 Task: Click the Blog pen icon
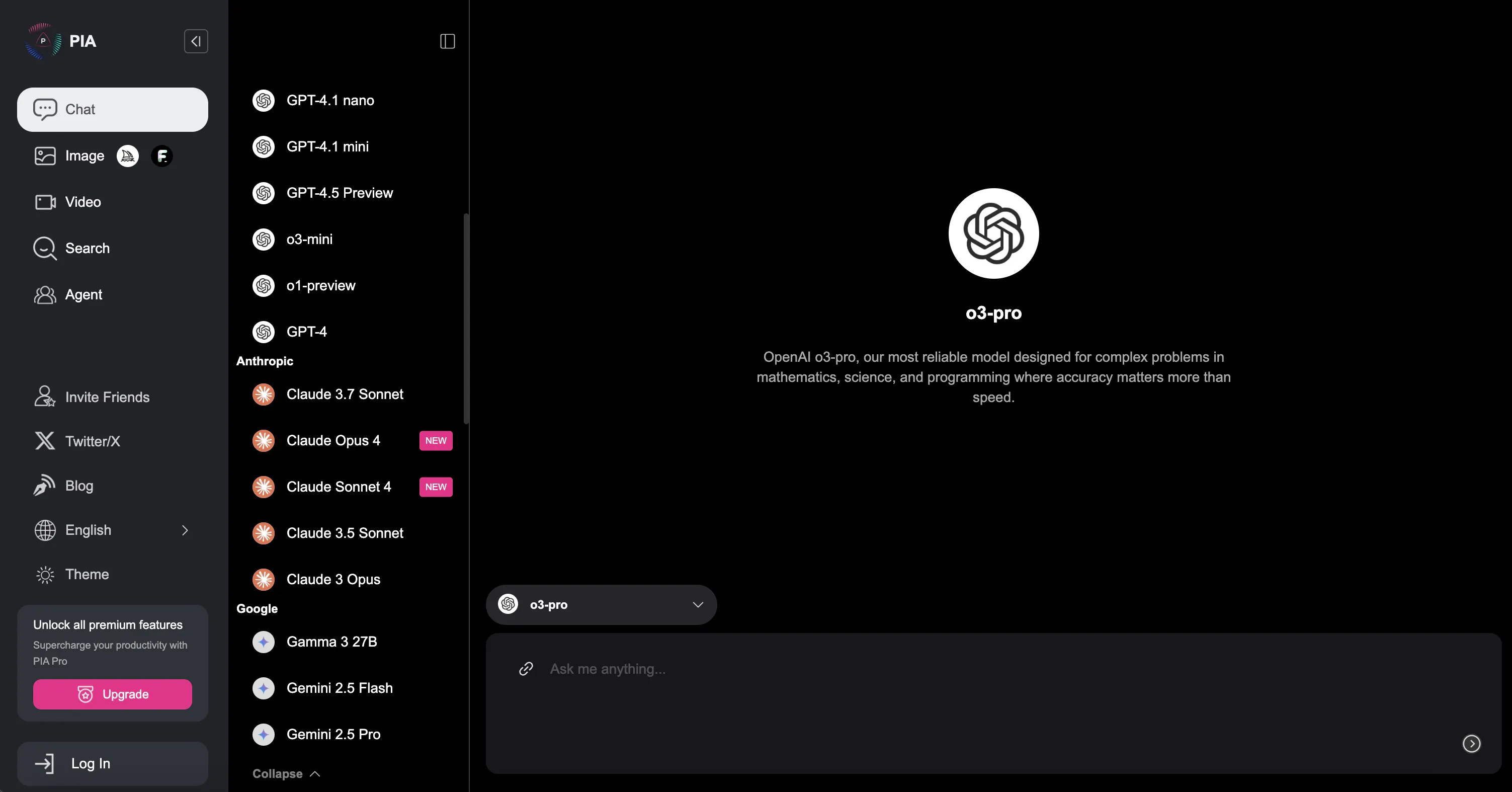pos(45,486)
